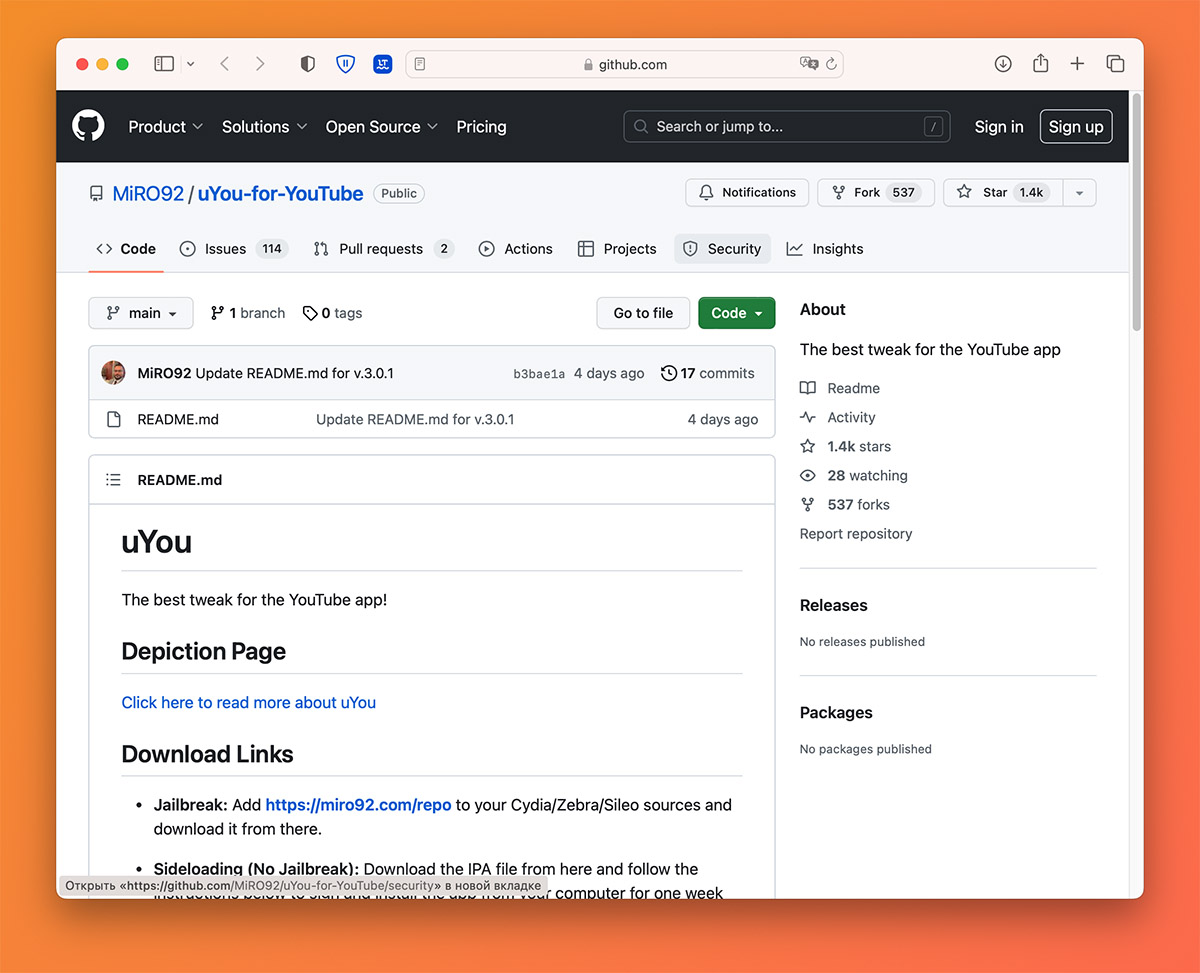Screen dimensions: 1200x973
Task: Show tab overview icon
Action: point(1115,64)
